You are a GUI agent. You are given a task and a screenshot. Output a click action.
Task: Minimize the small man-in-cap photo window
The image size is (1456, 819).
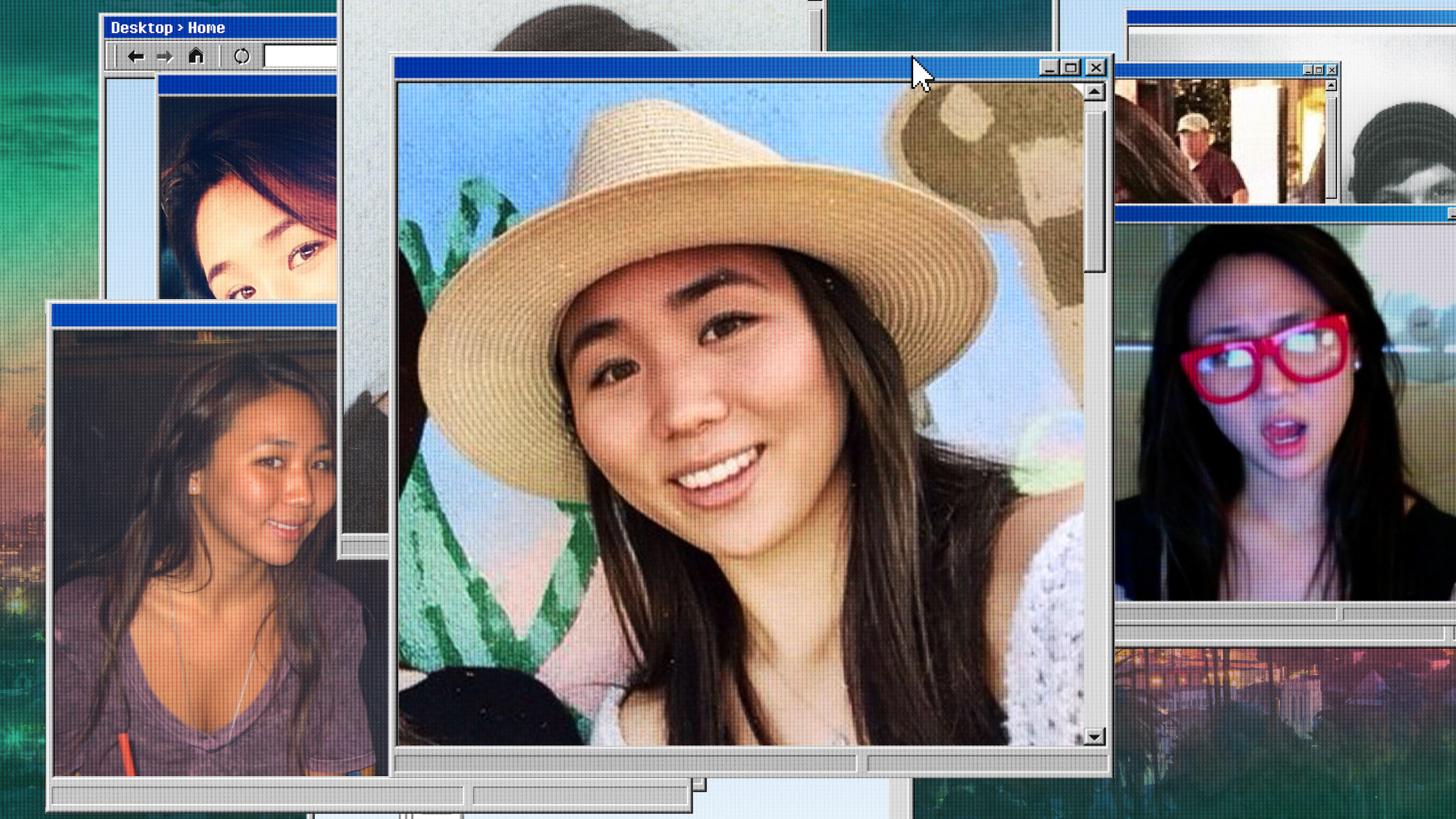coord(1307,70)
